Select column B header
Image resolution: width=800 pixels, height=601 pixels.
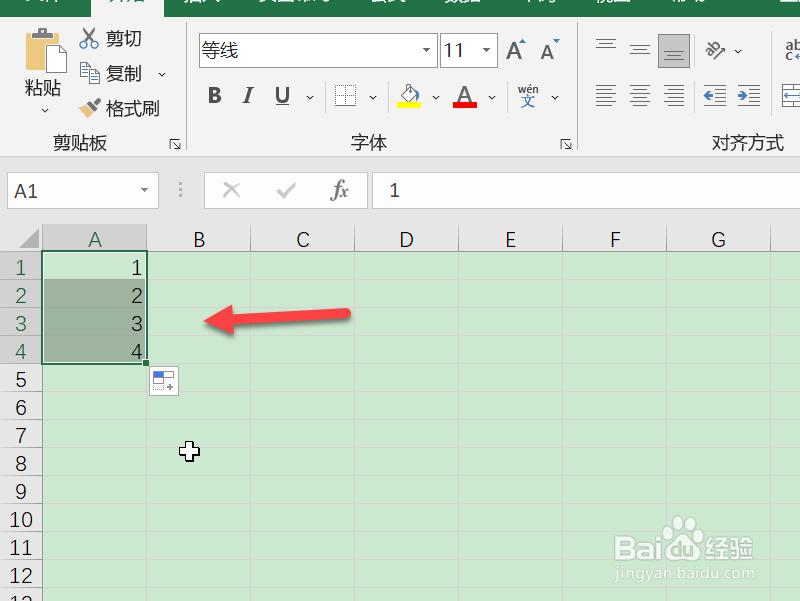tap(199, 239)
